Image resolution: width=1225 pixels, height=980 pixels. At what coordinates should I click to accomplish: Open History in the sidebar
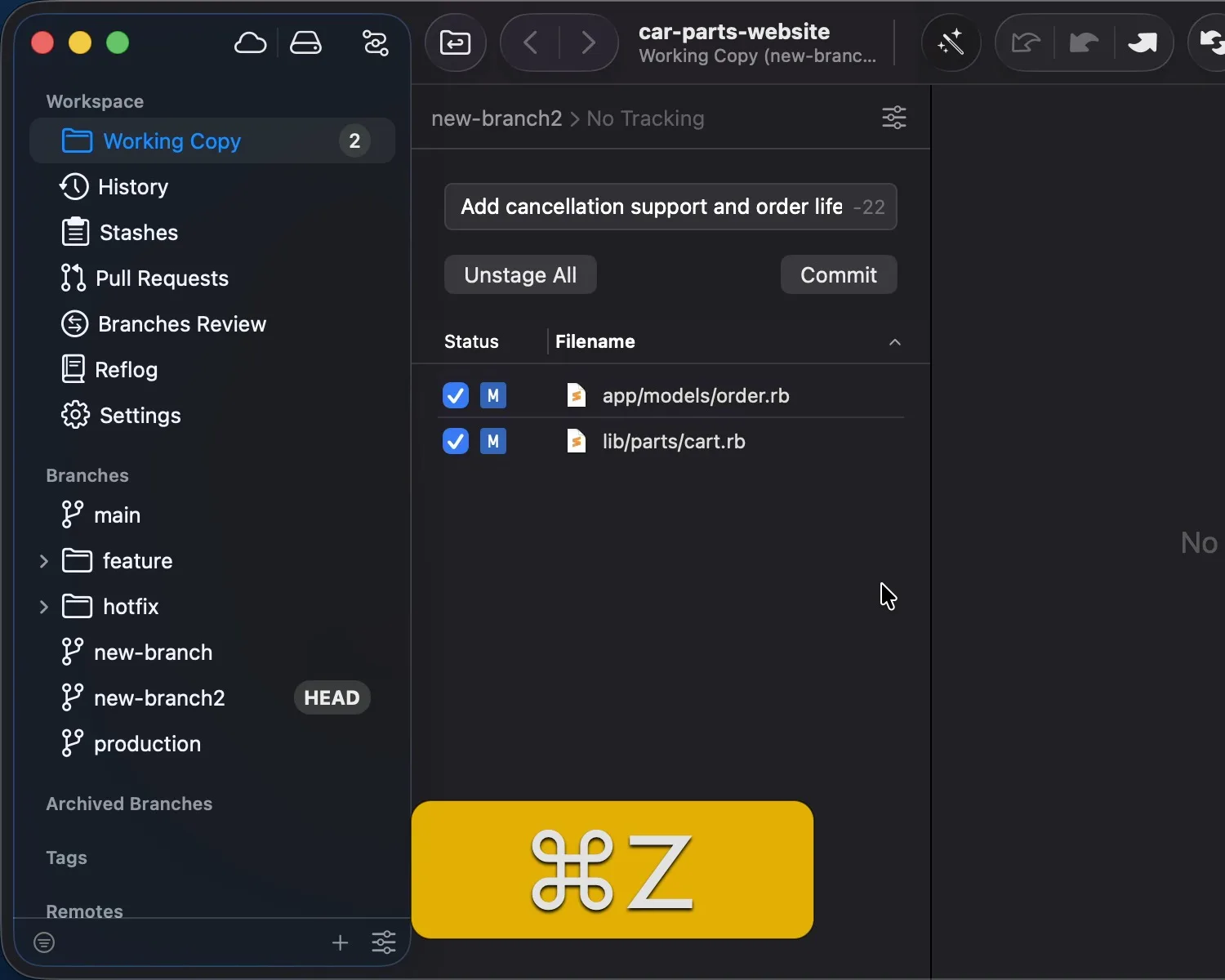coord(212,187)
